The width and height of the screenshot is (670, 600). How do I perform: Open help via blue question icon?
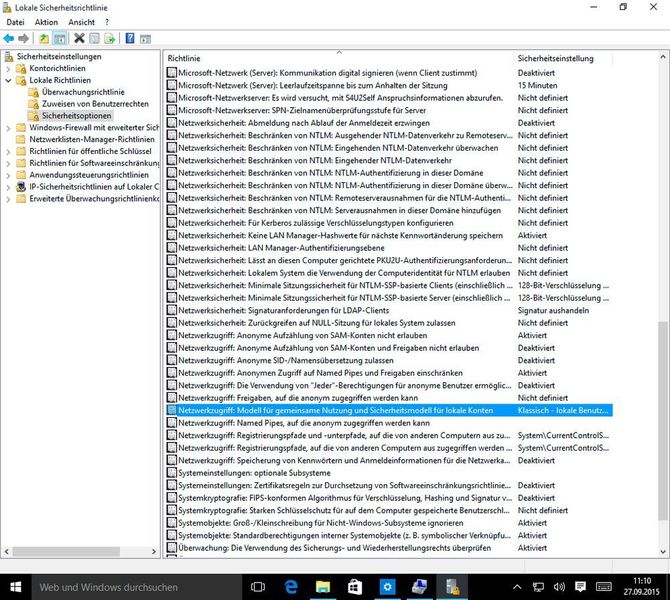pyautogui.click(x=130, y=38)
